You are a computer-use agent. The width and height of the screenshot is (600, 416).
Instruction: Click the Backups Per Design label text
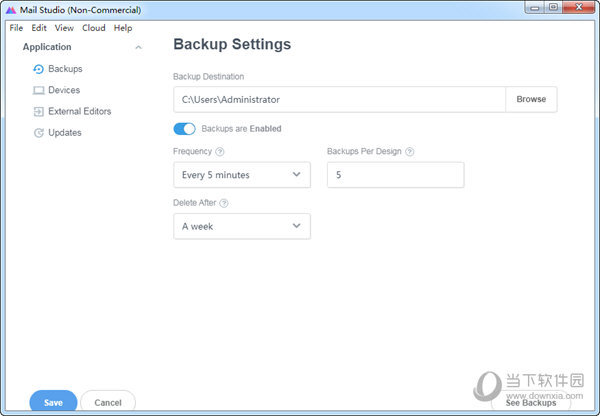coord(364,152)
